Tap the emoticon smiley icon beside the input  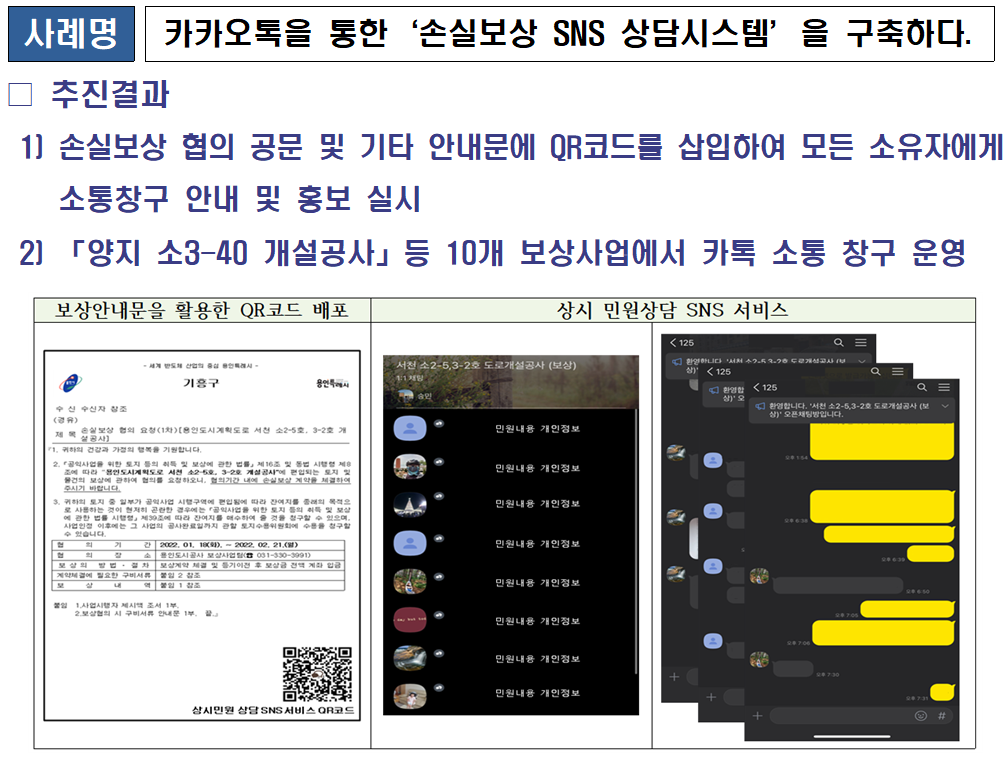(x=920, y=715)
